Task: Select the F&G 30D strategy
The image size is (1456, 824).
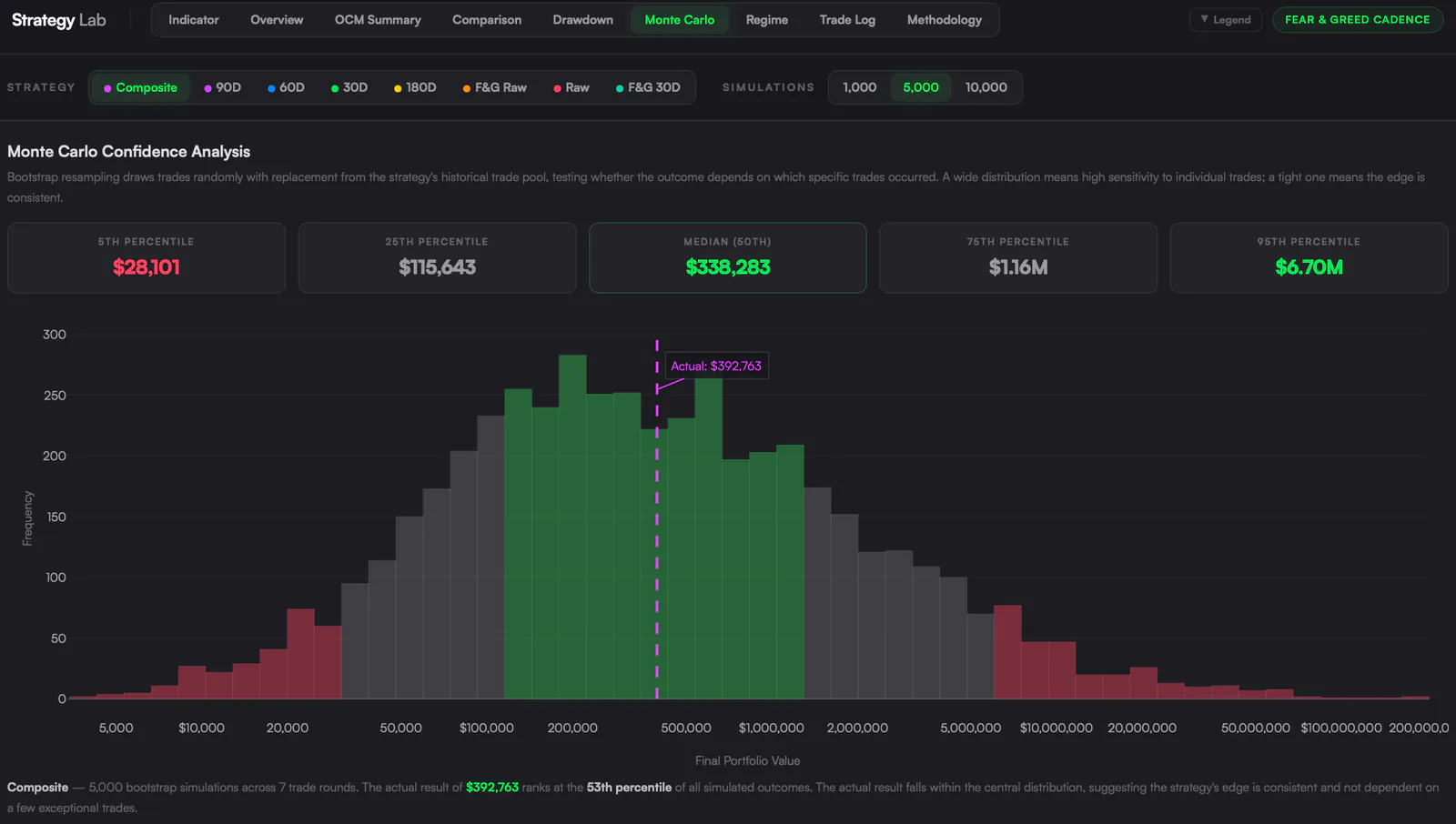Action: [x=648, y=87]
